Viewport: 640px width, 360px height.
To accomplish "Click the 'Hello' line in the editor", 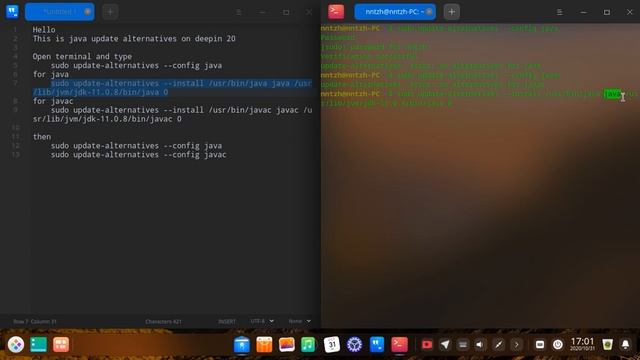I will pos(44,30).
